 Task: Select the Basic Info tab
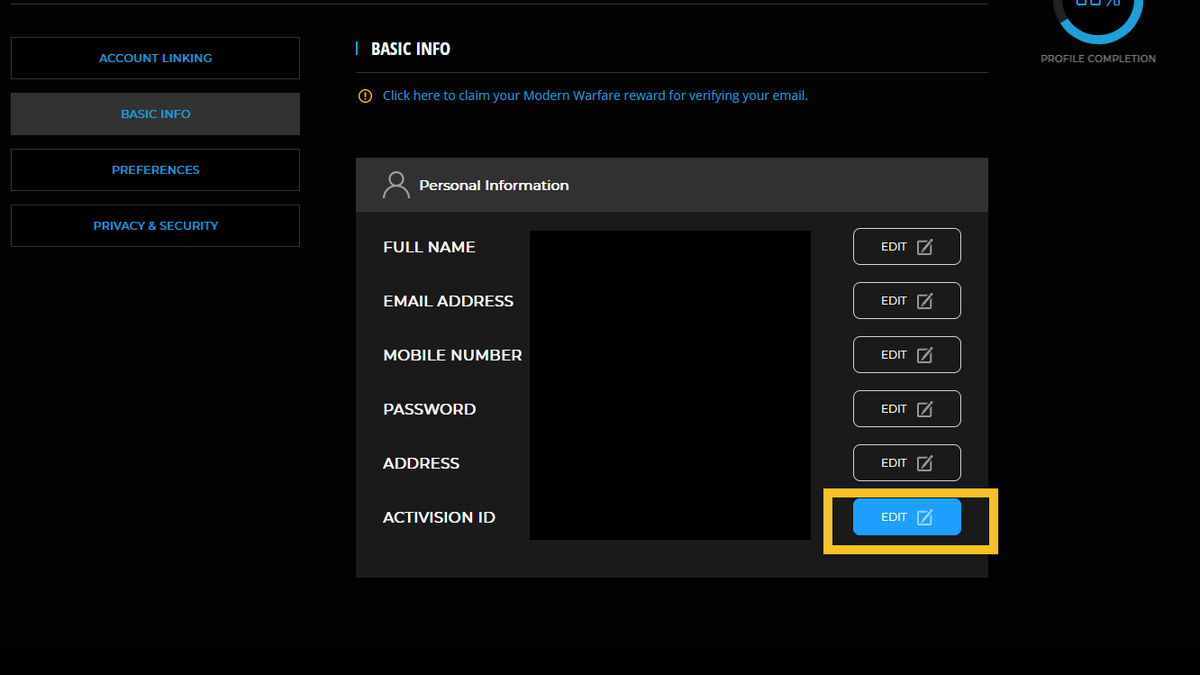tap(155, 114)
